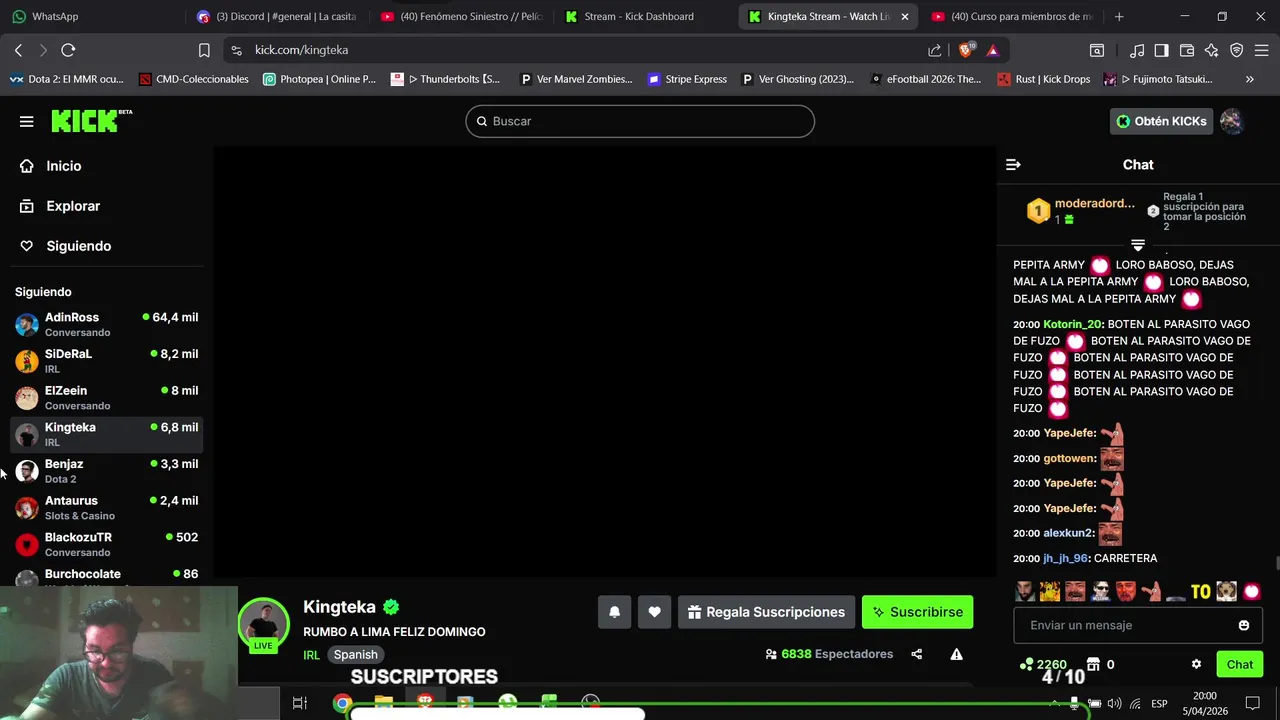Collapse the chat panel with the arrow icon
Viewport: 1280px width, 720px height.
point(1013,165)
